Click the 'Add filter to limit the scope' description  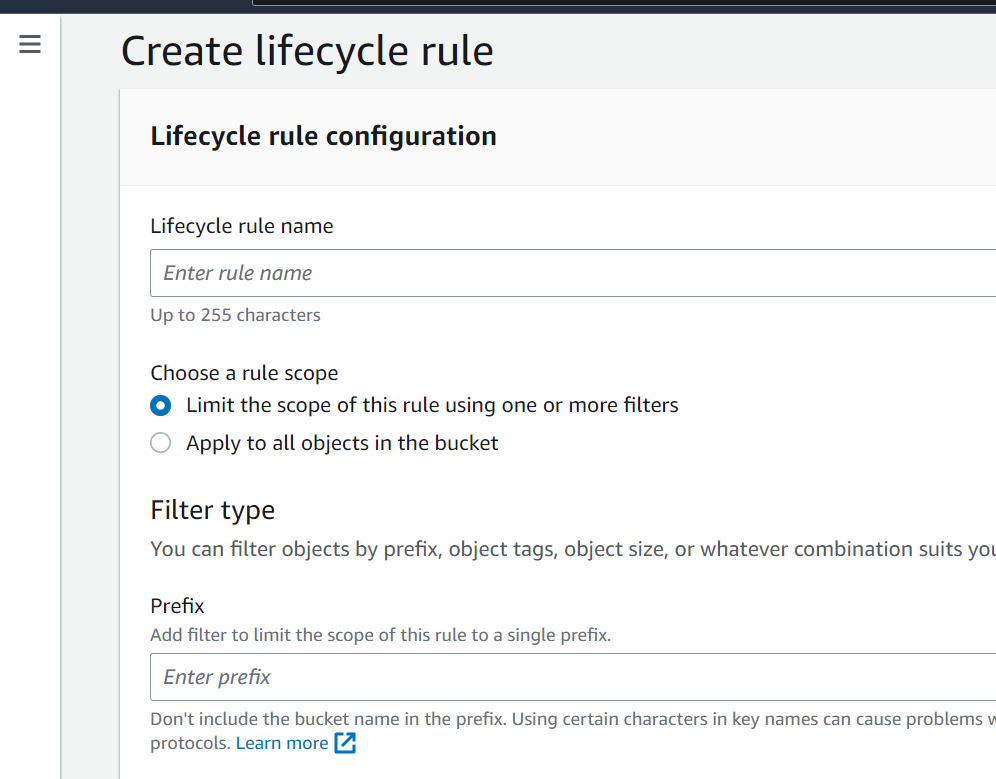tap(380, 635)
